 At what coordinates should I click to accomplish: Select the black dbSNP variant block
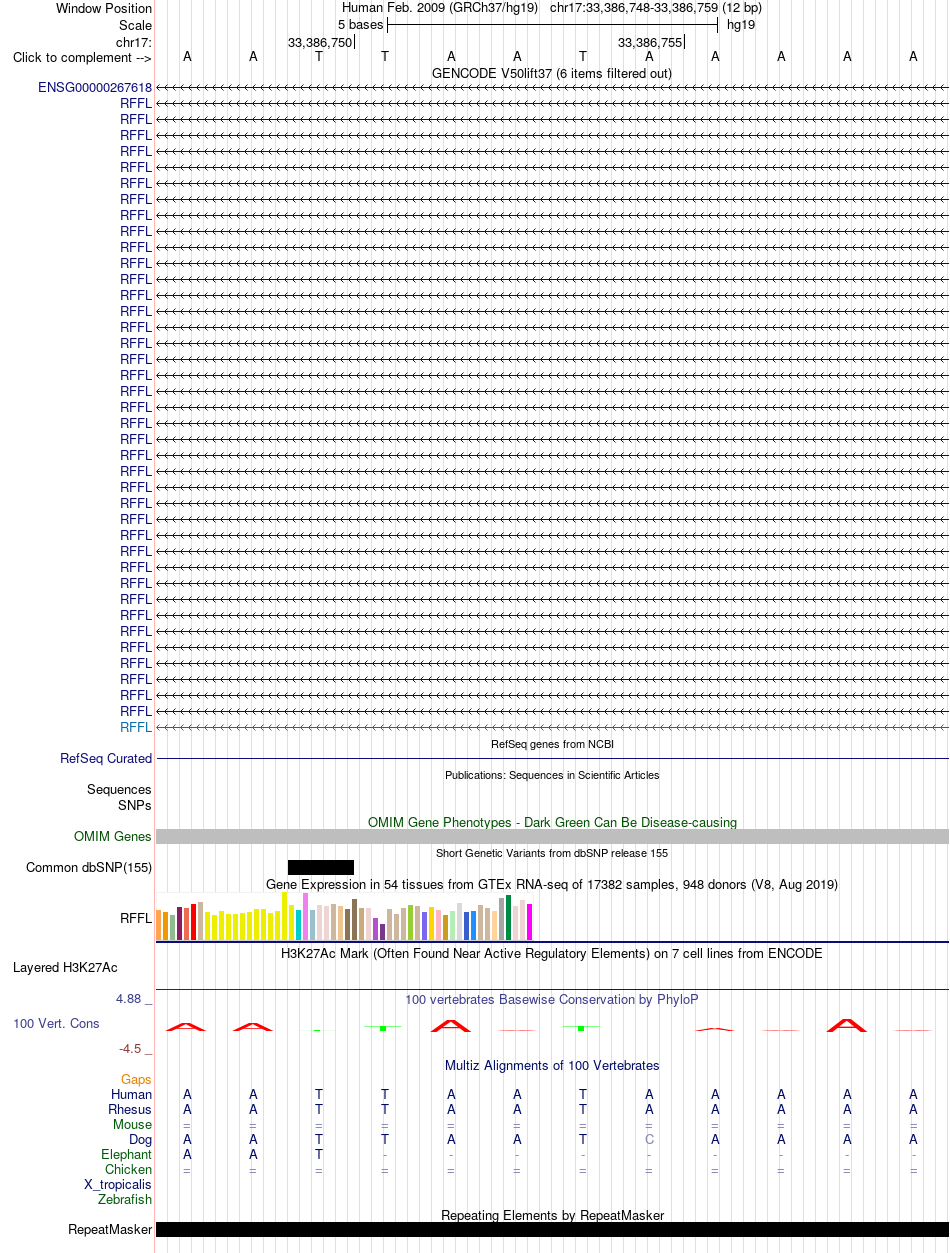(321, 867)
